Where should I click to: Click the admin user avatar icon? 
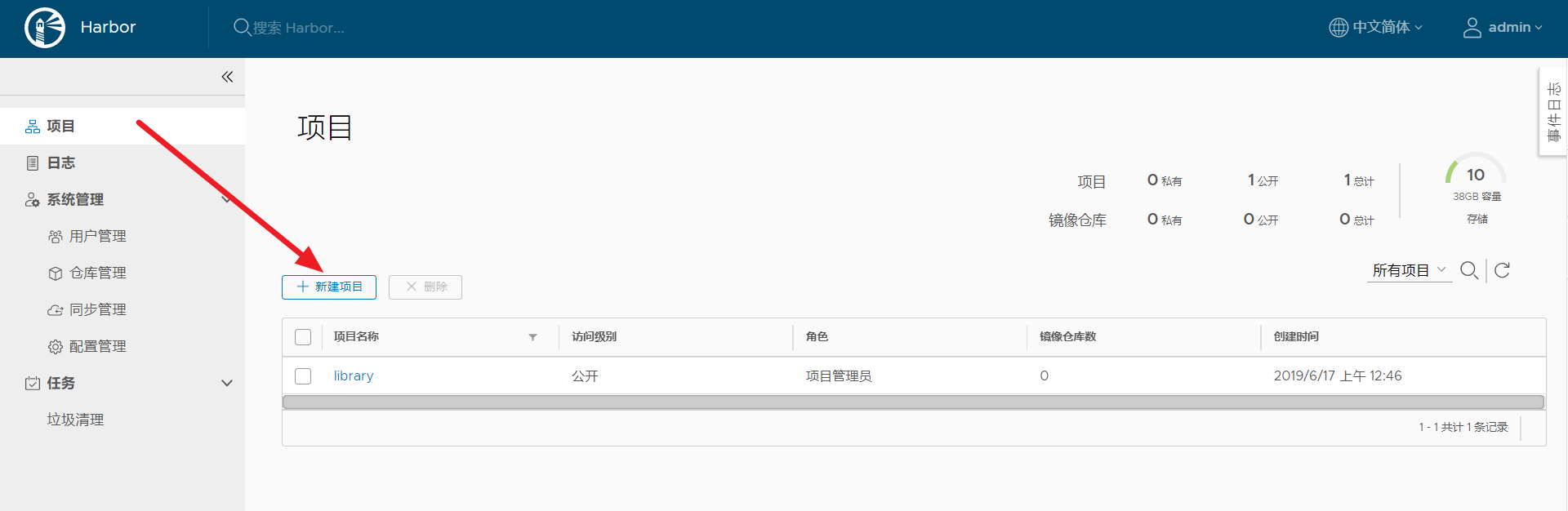(1472, 28)
